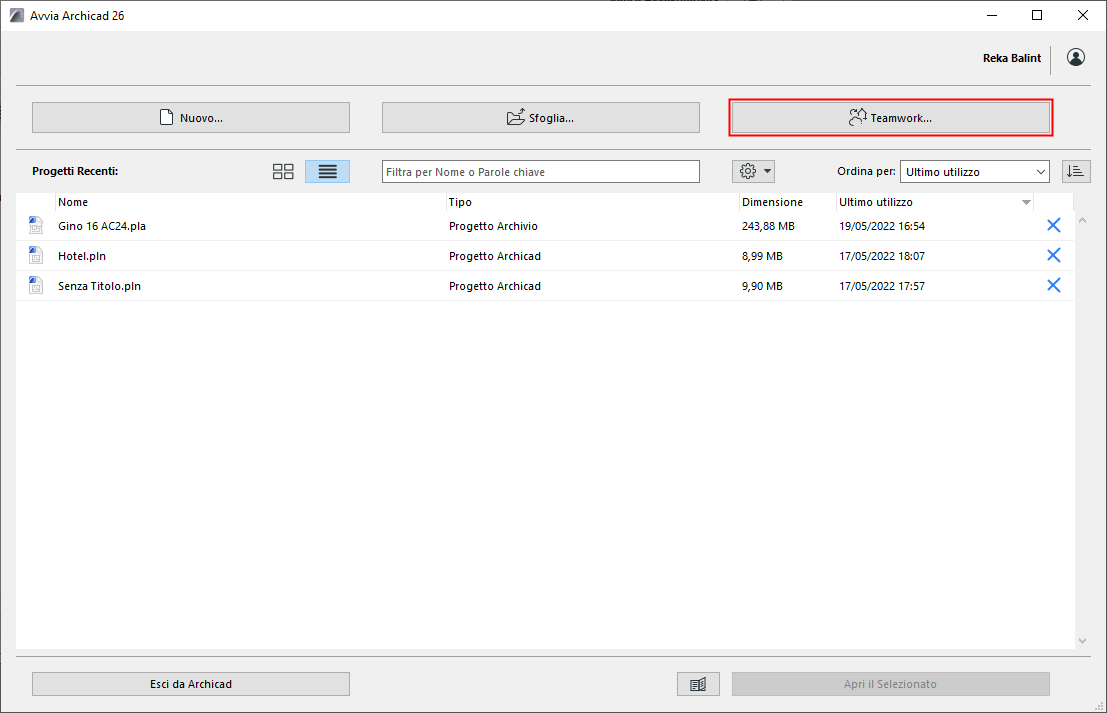Click the 17/05/2022 18:07 date cell
Viewport: 1107px width, 713px height.
coord(882,256)
